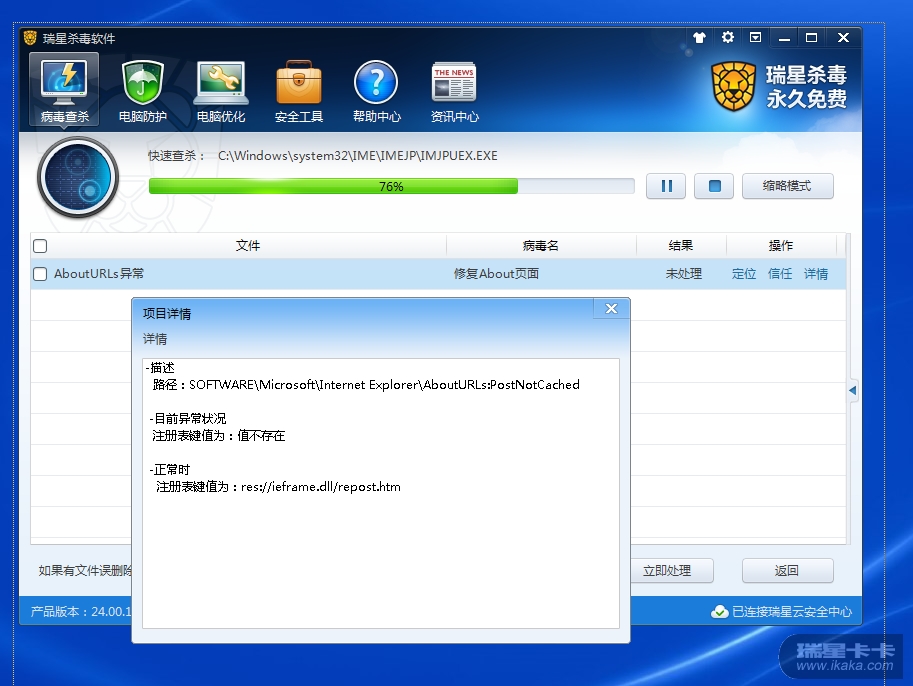The height and width of the screenshot is (686, 913).
Task: Click the 76% scan progress bar
Action: (391, 186)
